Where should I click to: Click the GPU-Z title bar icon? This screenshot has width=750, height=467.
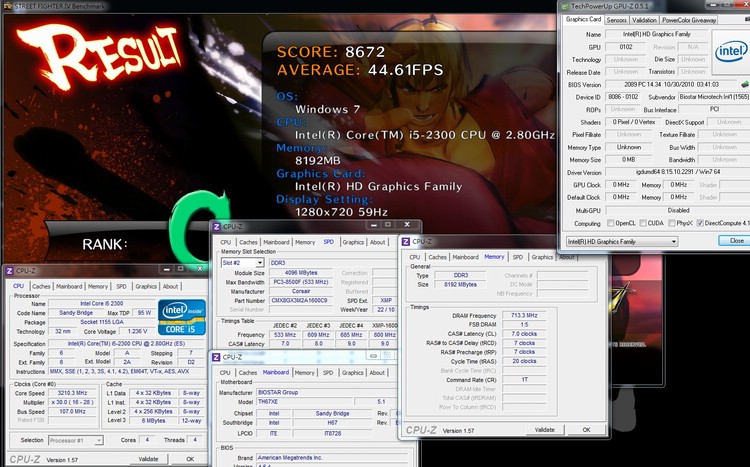point(565,6)
